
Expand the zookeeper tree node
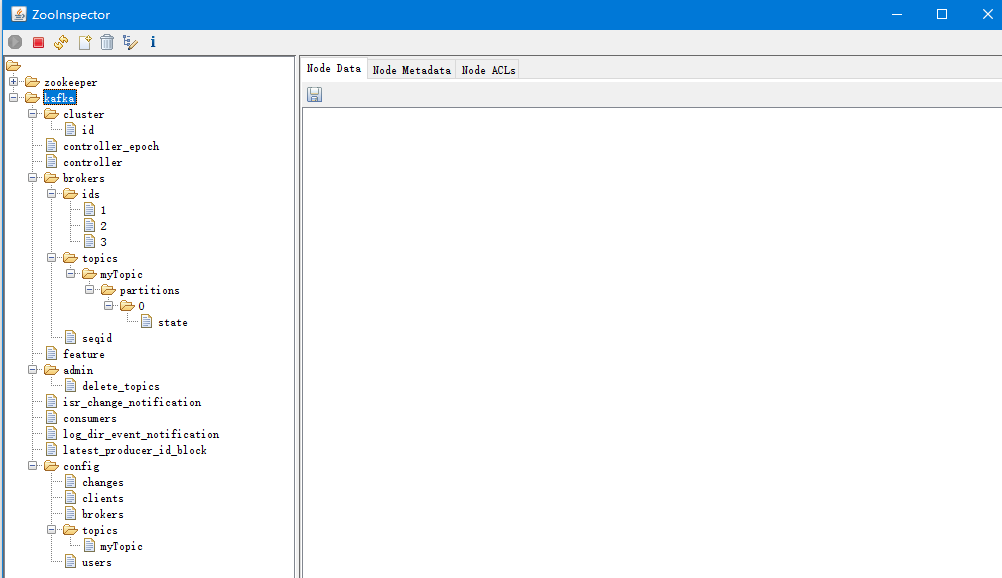14,82
